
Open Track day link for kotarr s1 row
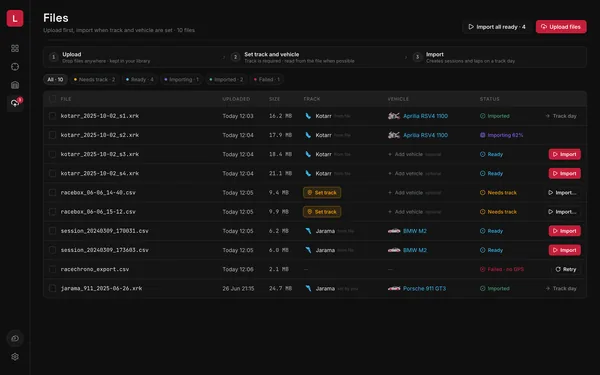561,116
